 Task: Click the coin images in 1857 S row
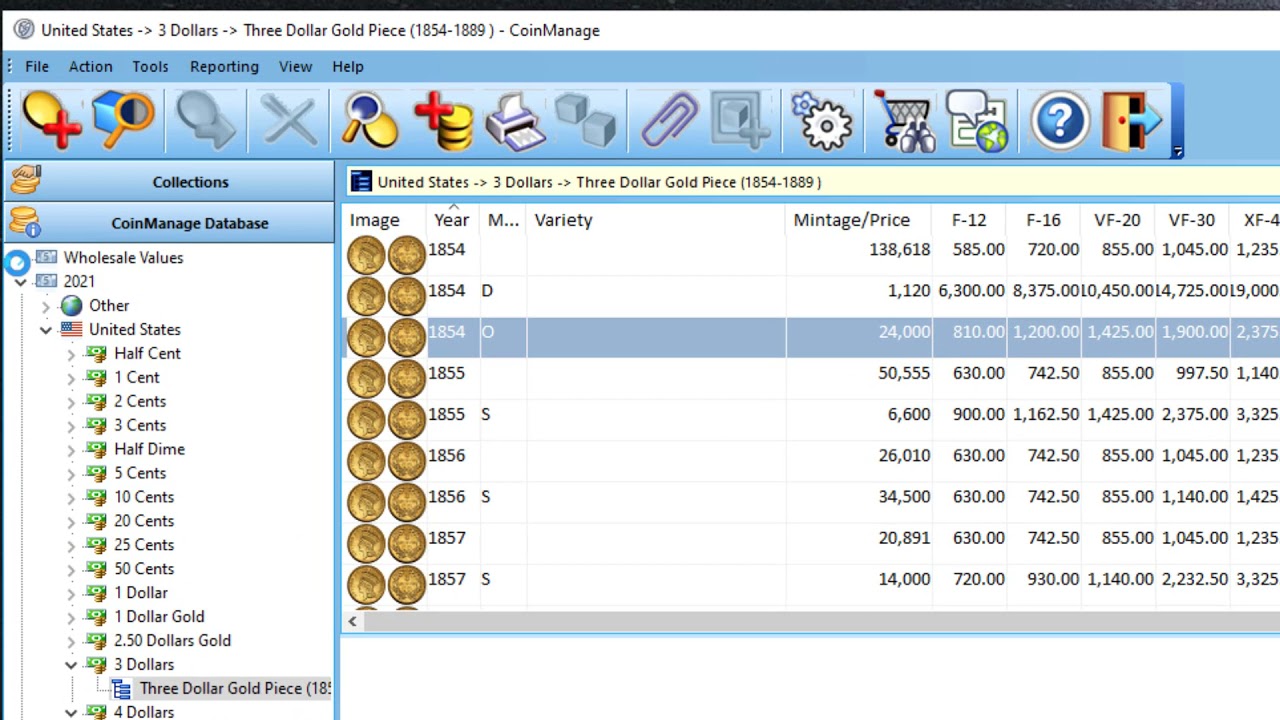click(386, 585)
